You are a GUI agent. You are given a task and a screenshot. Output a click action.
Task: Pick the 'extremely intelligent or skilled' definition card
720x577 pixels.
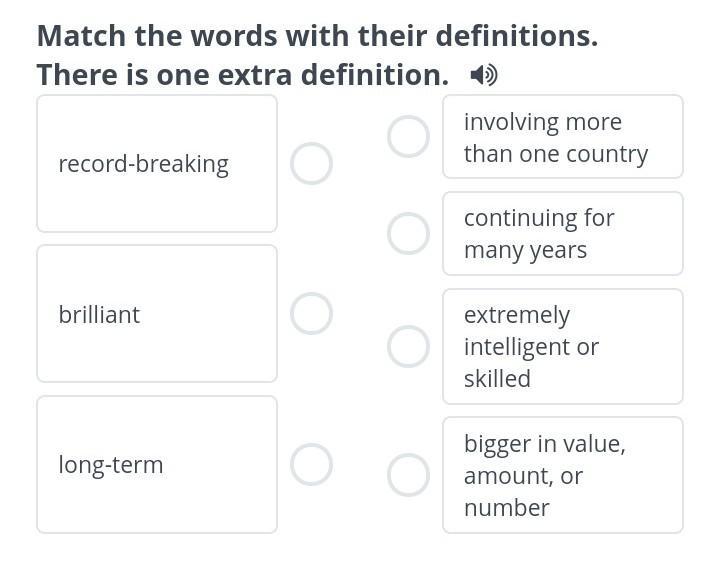(x=562, y=346)
